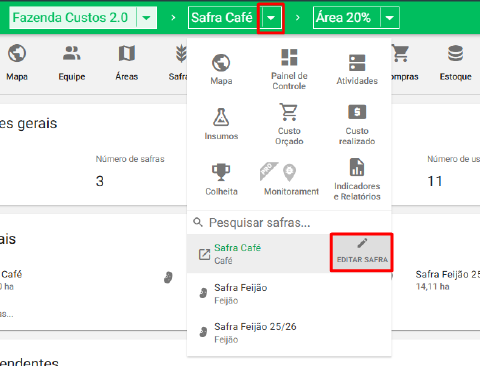Click the bean icon beside Safra Feijão 25/26

pos(203,332)
